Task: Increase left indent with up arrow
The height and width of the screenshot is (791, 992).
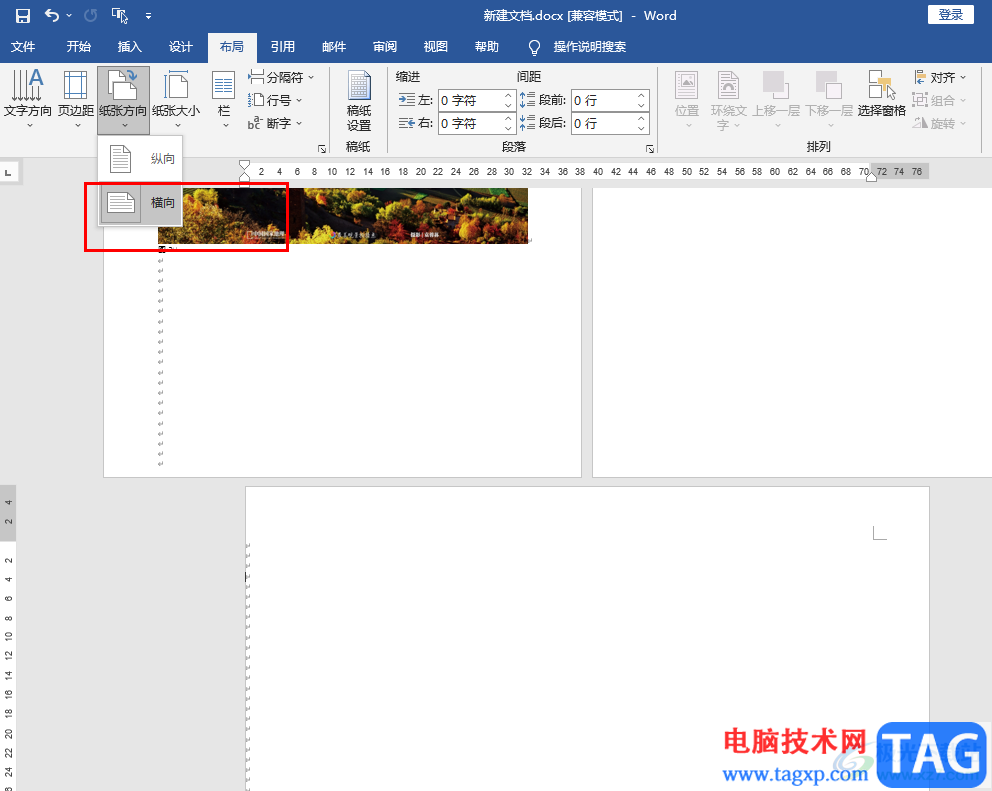Action: click(509, 96)
